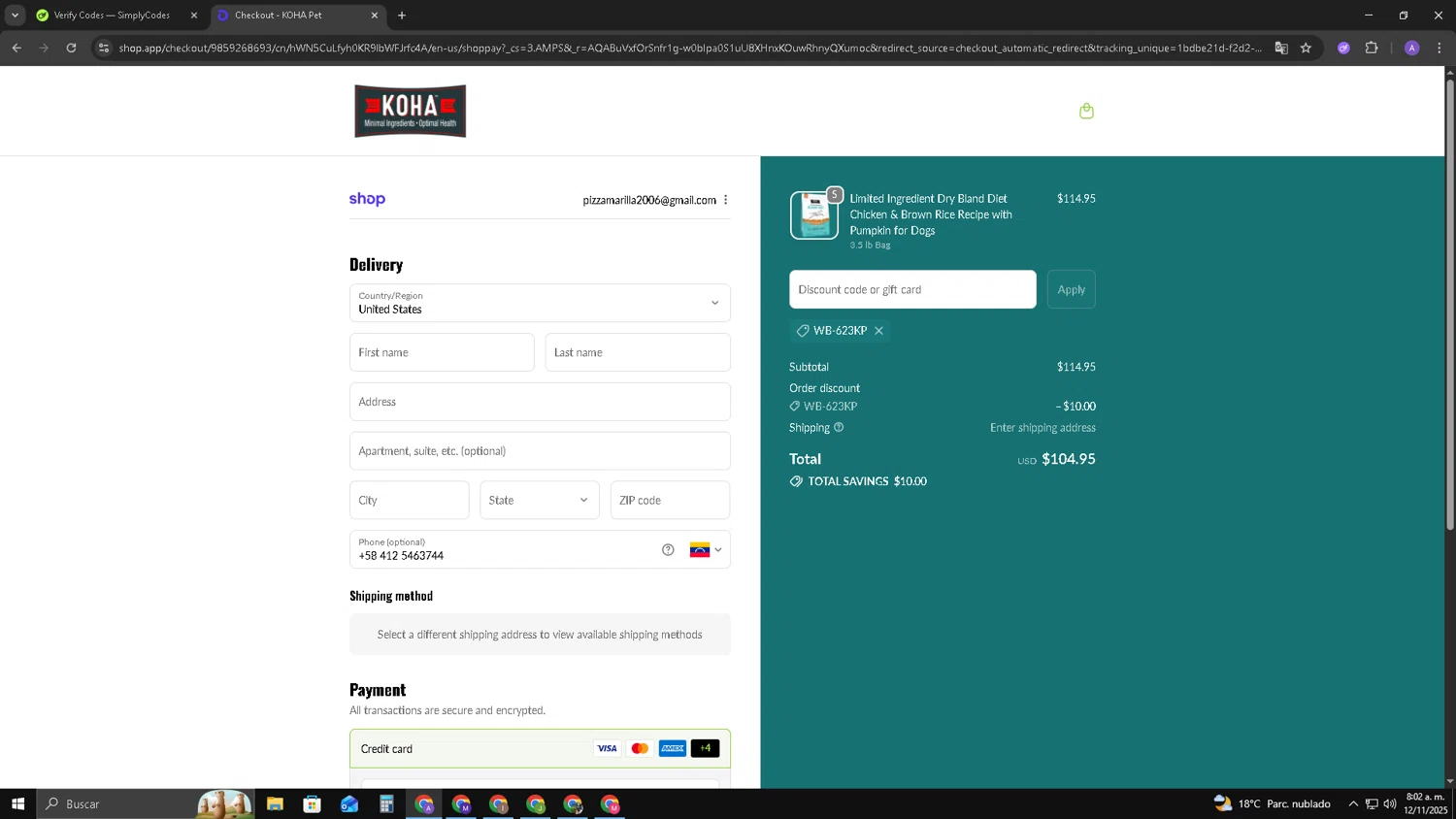Click the Shop Pay logo
The height and width of the screenshot is (819, 1456).
(367, 199)
